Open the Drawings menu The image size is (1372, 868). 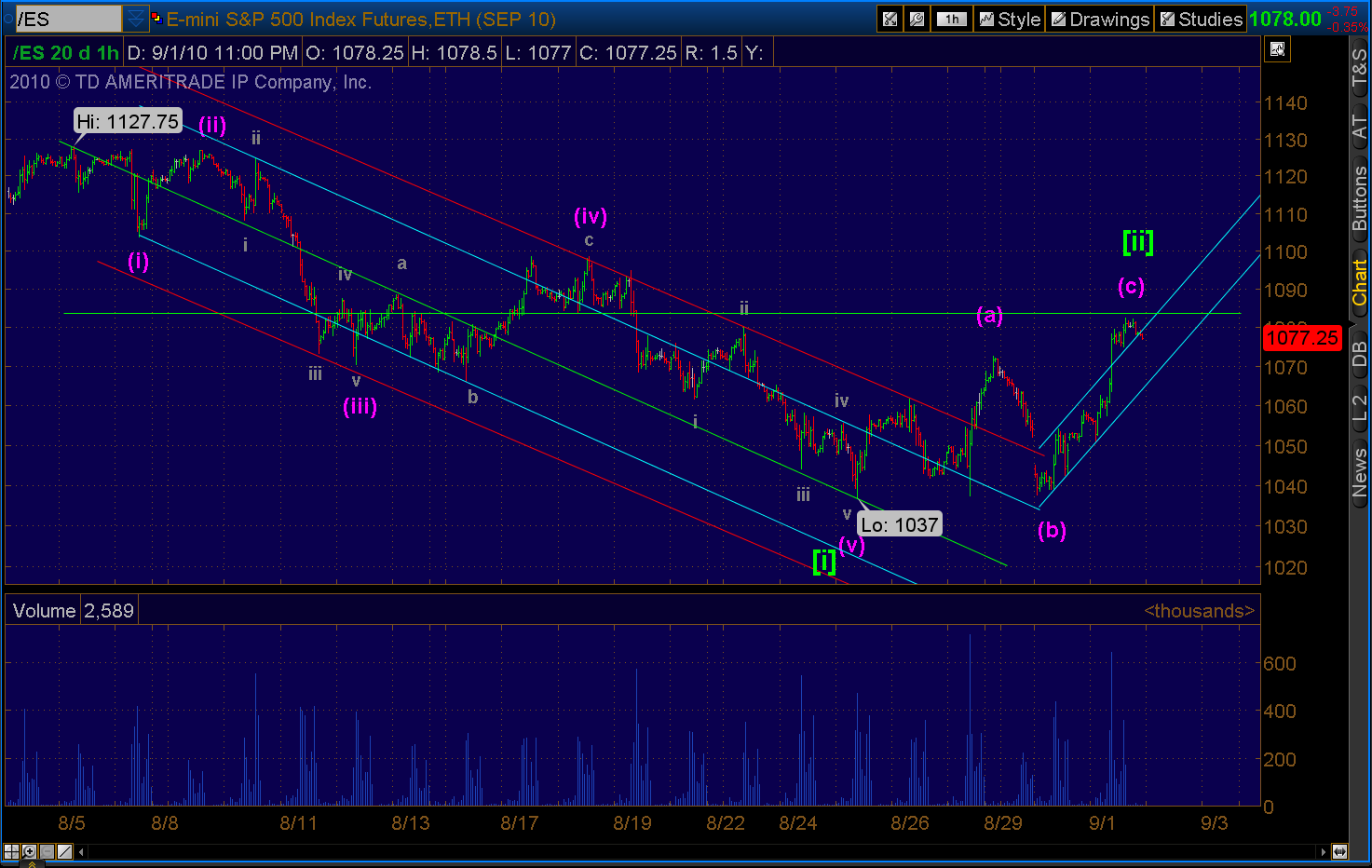(x=1100, y=19)
